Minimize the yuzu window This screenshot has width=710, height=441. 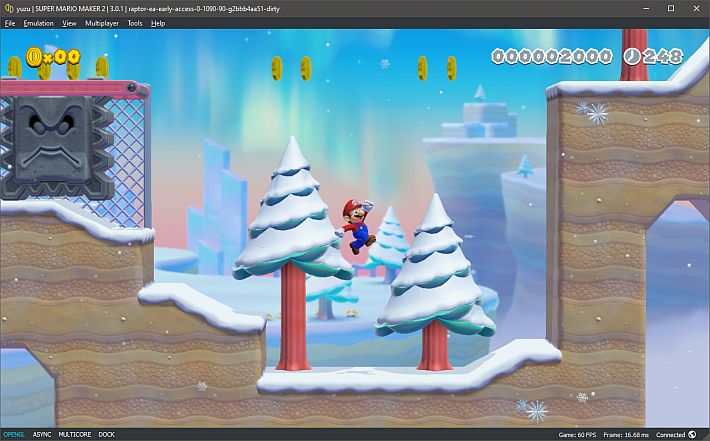647,8
